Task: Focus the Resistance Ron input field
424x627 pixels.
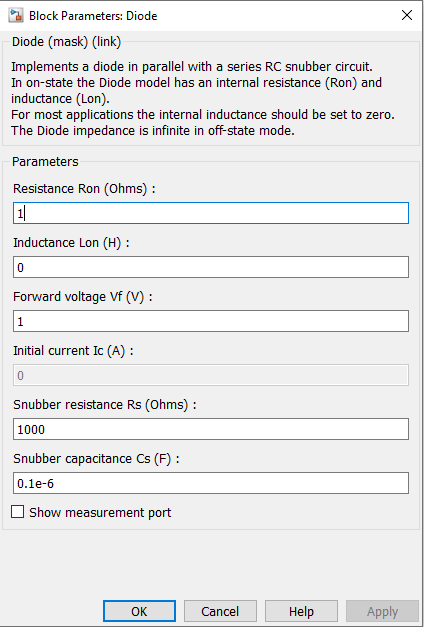Action: [211, 213]
